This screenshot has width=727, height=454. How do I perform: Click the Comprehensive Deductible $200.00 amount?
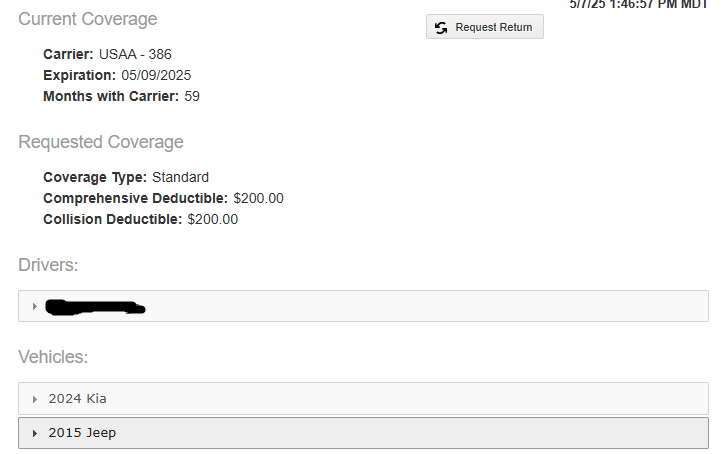258,198
